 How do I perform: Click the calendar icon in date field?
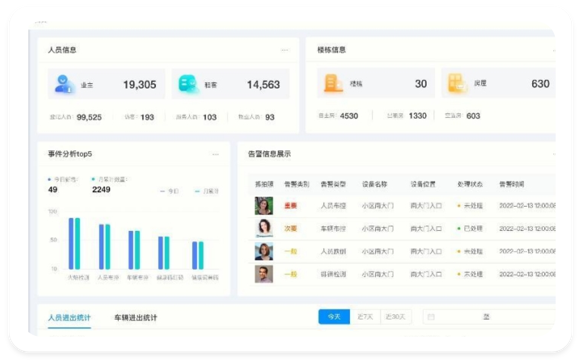431,317
